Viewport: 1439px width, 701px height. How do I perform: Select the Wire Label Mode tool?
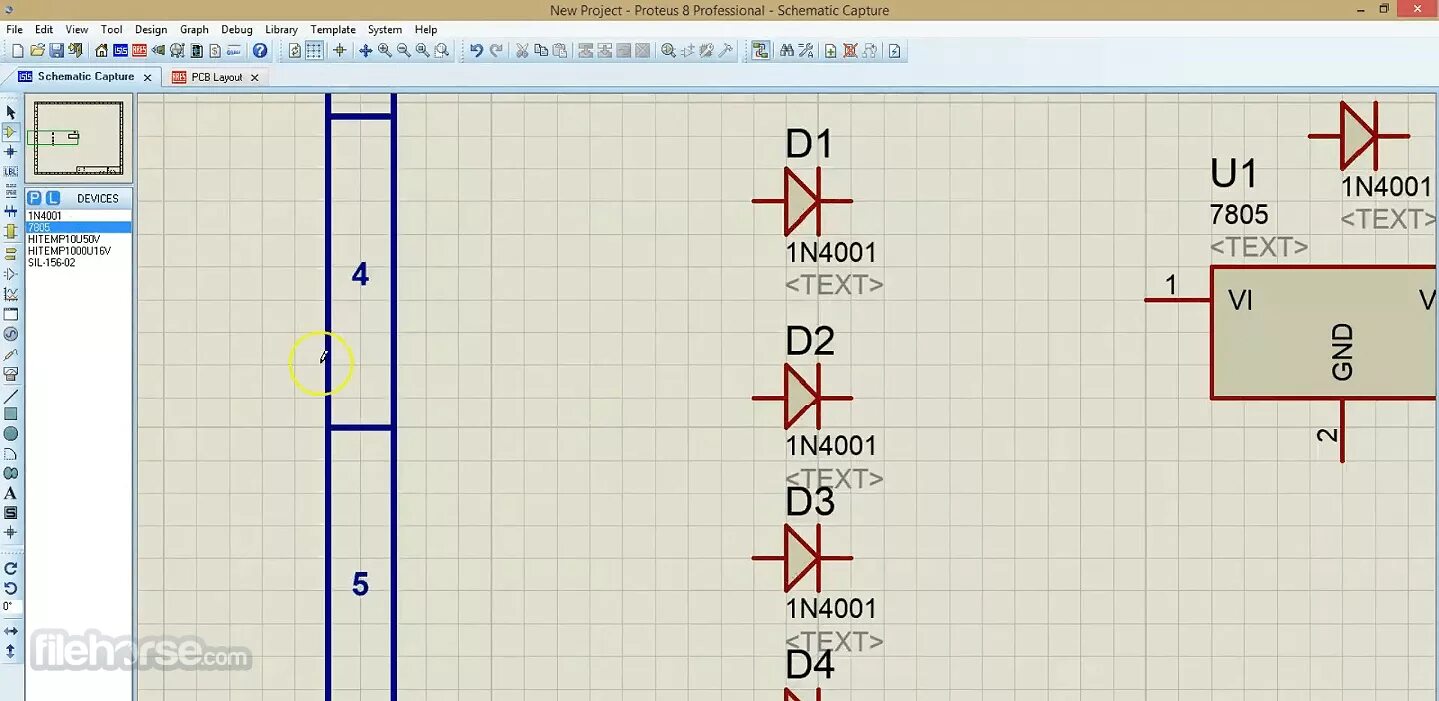[x=11, y=171]
